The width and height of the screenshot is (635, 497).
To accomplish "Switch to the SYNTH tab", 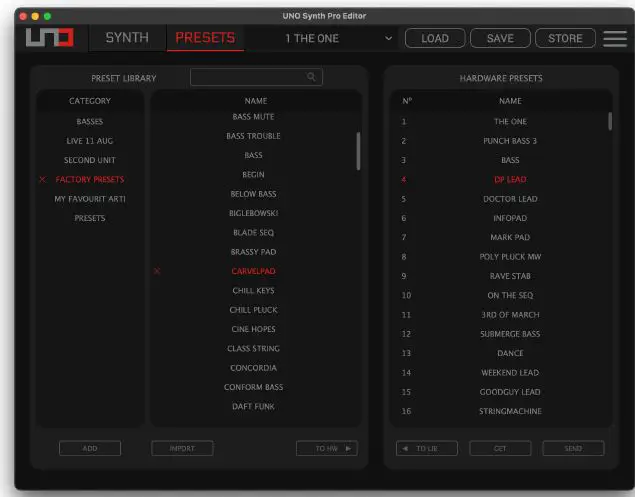I will click(x=127, y=38).
